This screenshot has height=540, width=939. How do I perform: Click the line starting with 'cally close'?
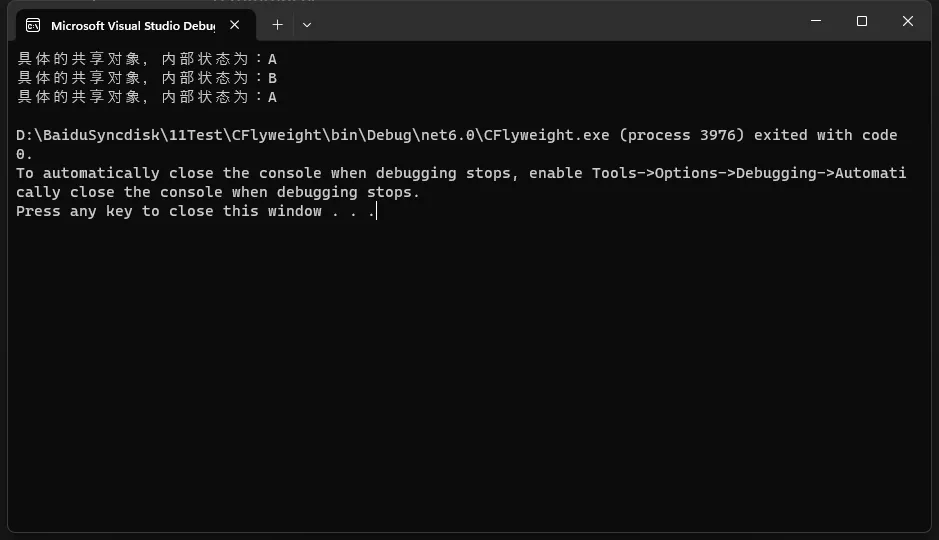pos(218,192)
